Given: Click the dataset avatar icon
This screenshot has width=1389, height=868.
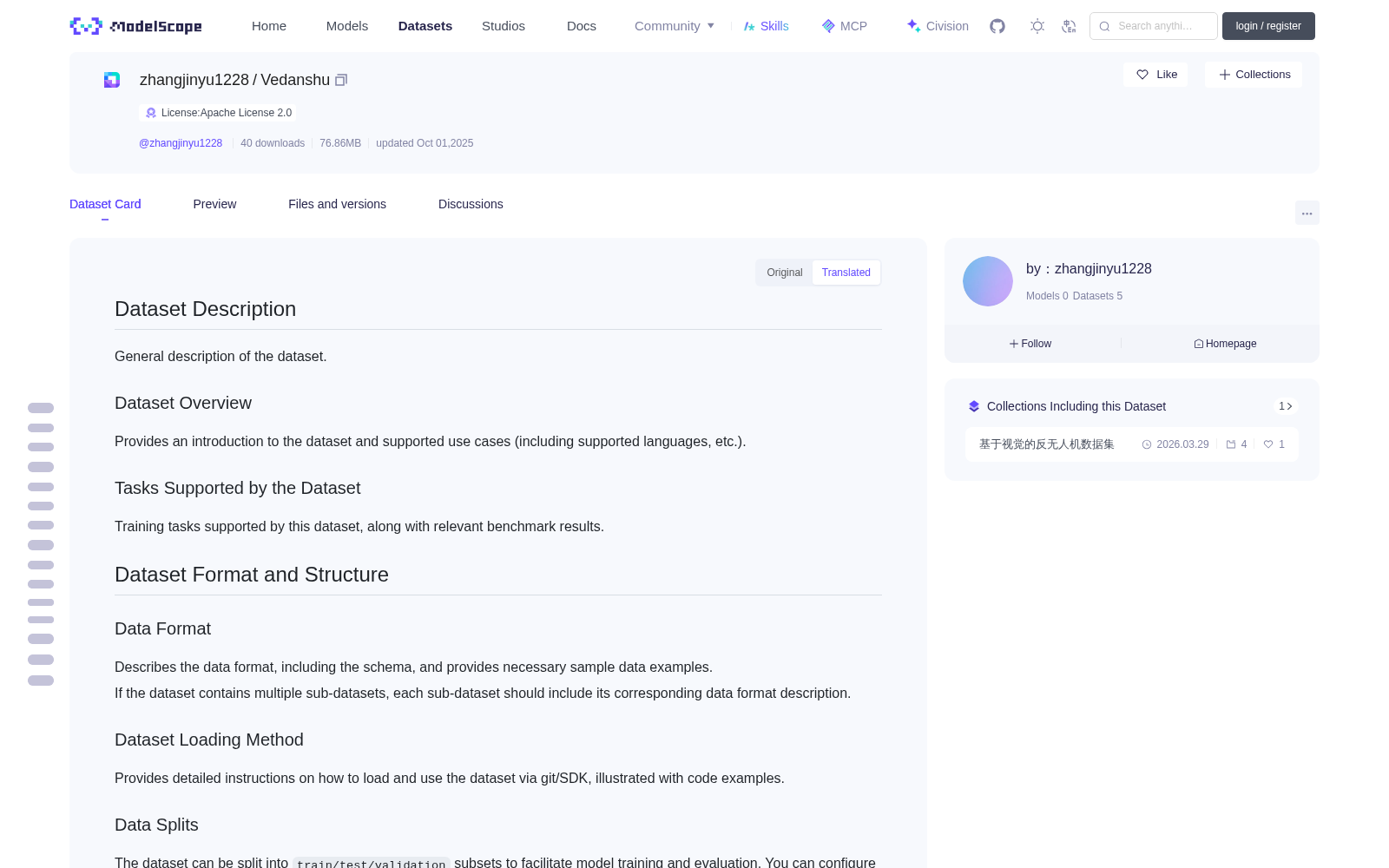Looking at the screenshot, I should [x=112, y=80].
